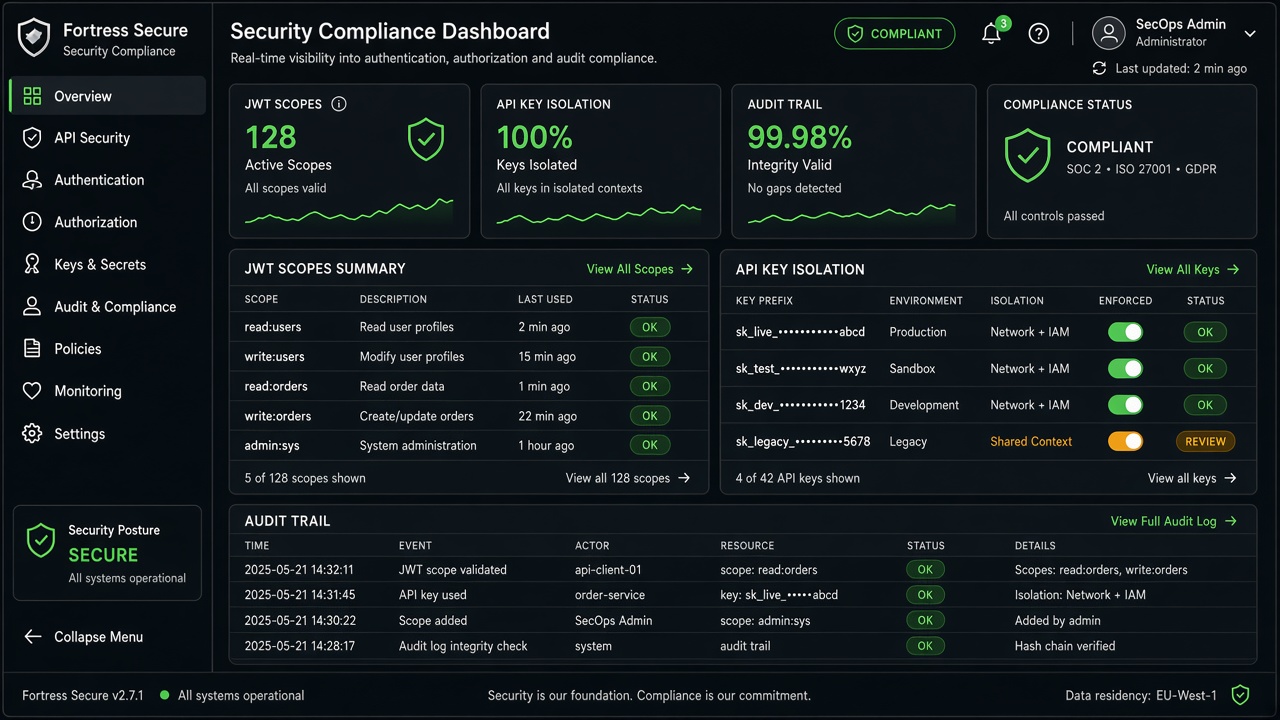Click the Fortress Secure v2.7.1 version text
The image size is (1280, 720).
pos(83,695)
